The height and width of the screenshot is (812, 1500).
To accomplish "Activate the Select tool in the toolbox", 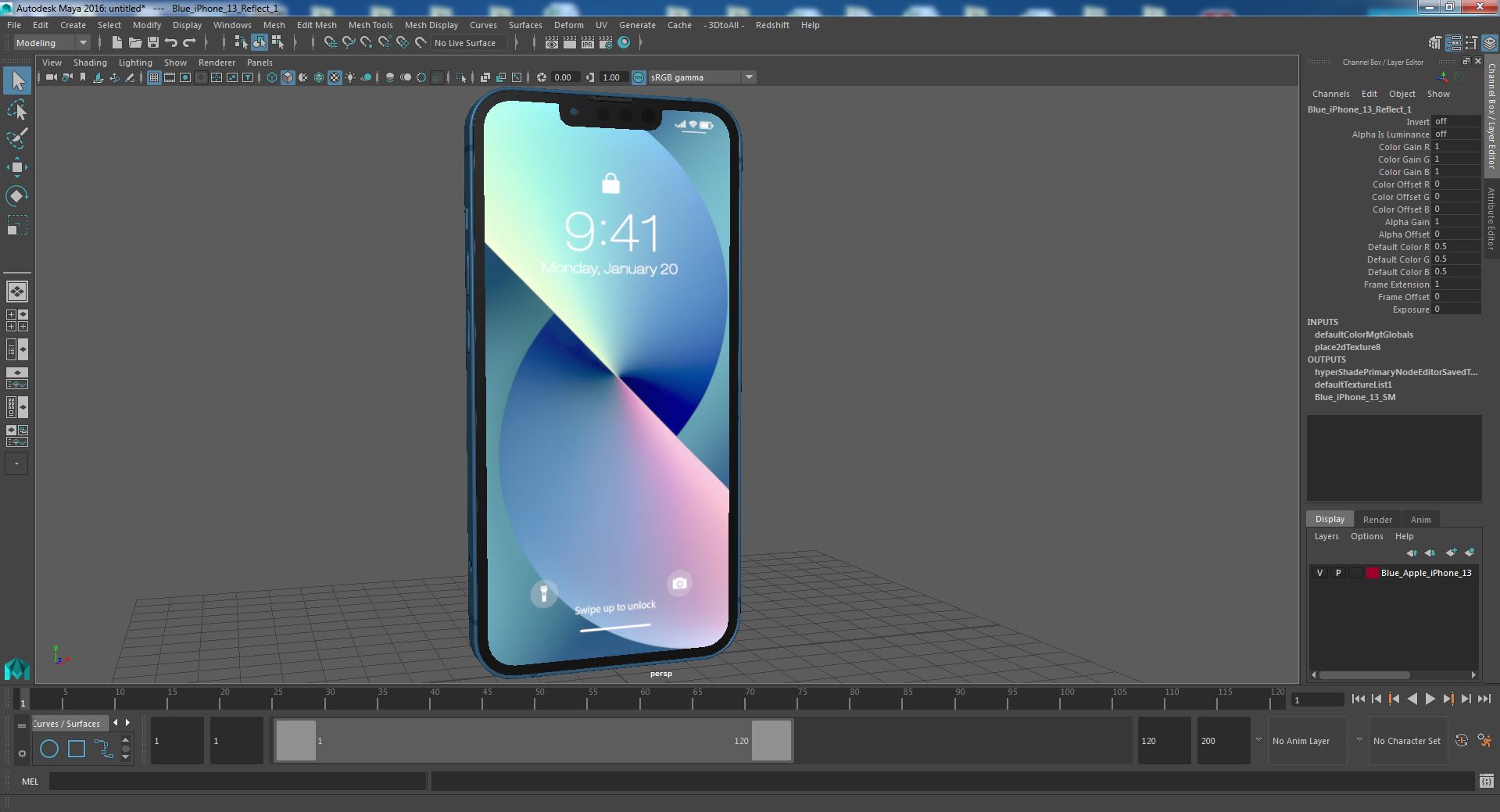I will pyautogui.click(x=16, y=80).
